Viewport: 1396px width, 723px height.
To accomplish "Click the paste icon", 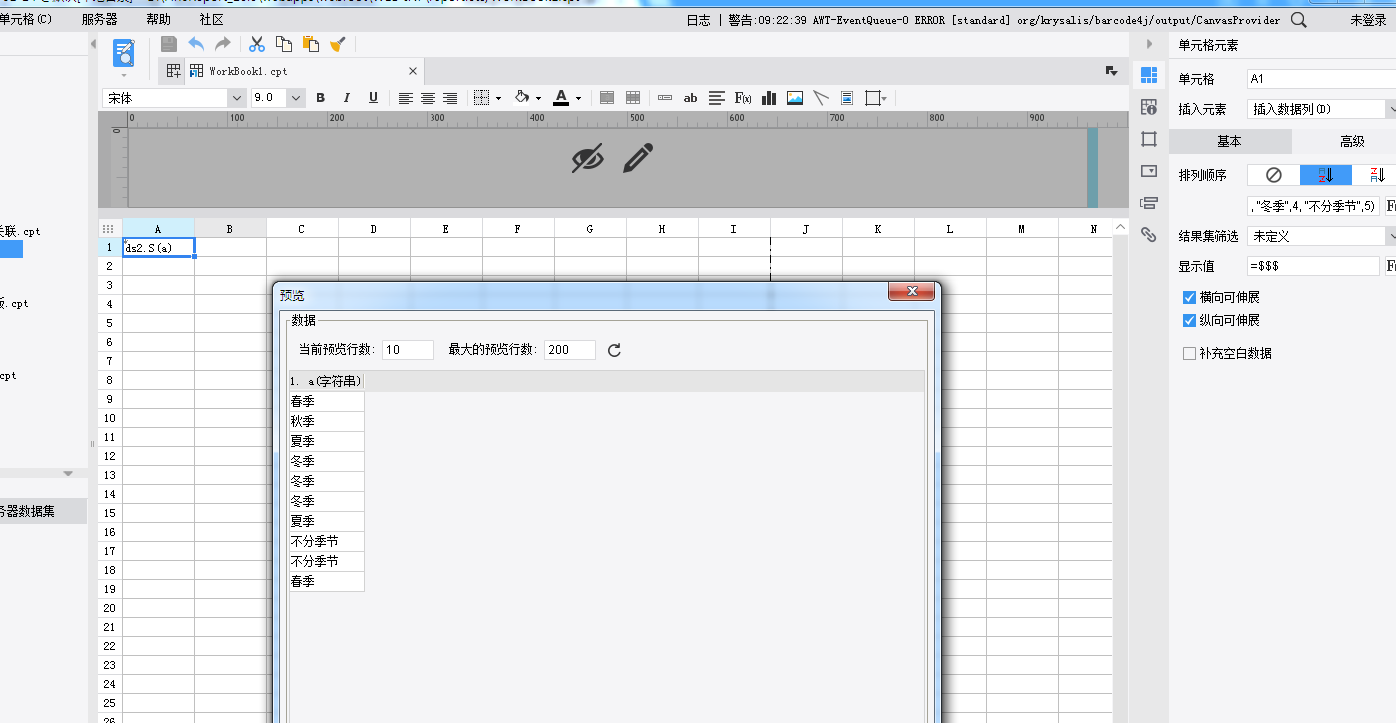I will 311,44.
